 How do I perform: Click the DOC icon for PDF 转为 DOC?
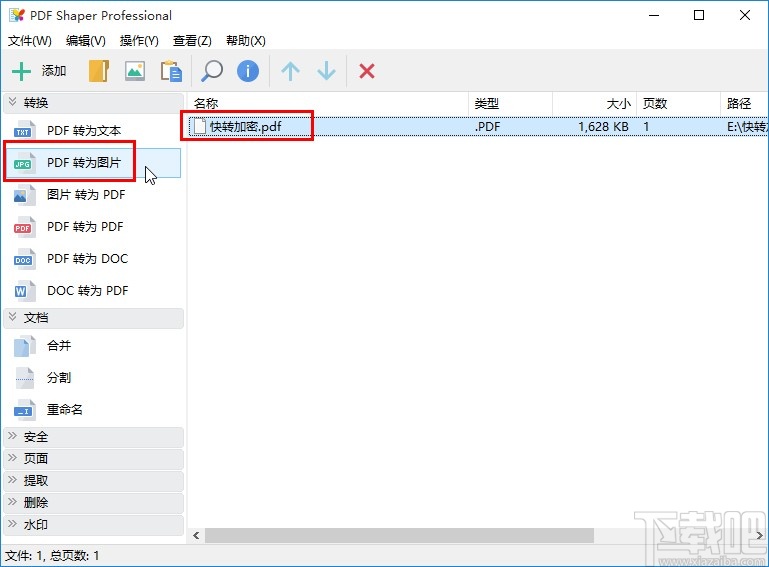click(x=25, y=258)
